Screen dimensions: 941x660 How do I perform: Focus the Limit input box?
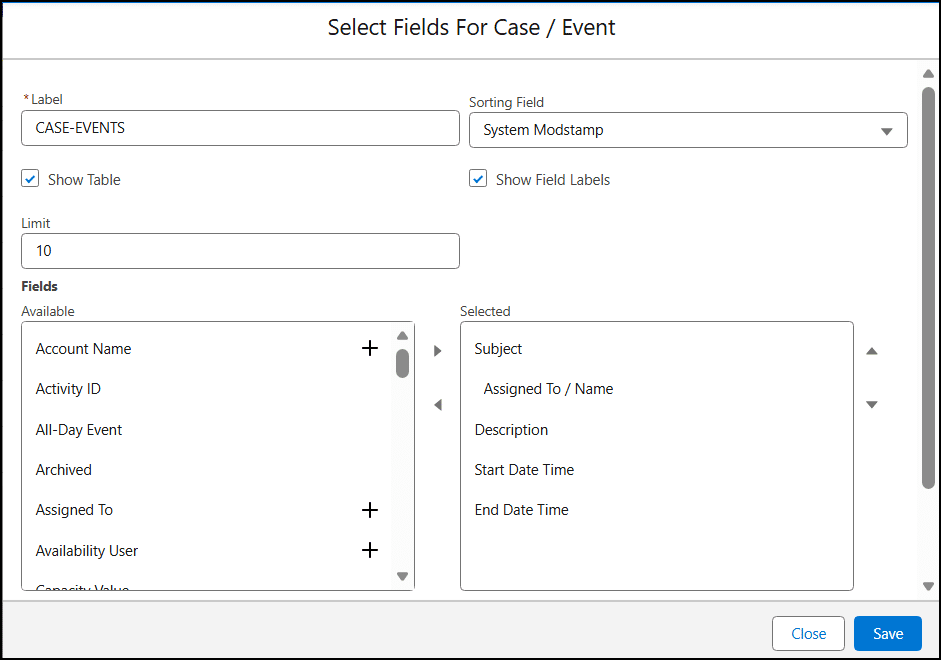(x=240, y=251)
